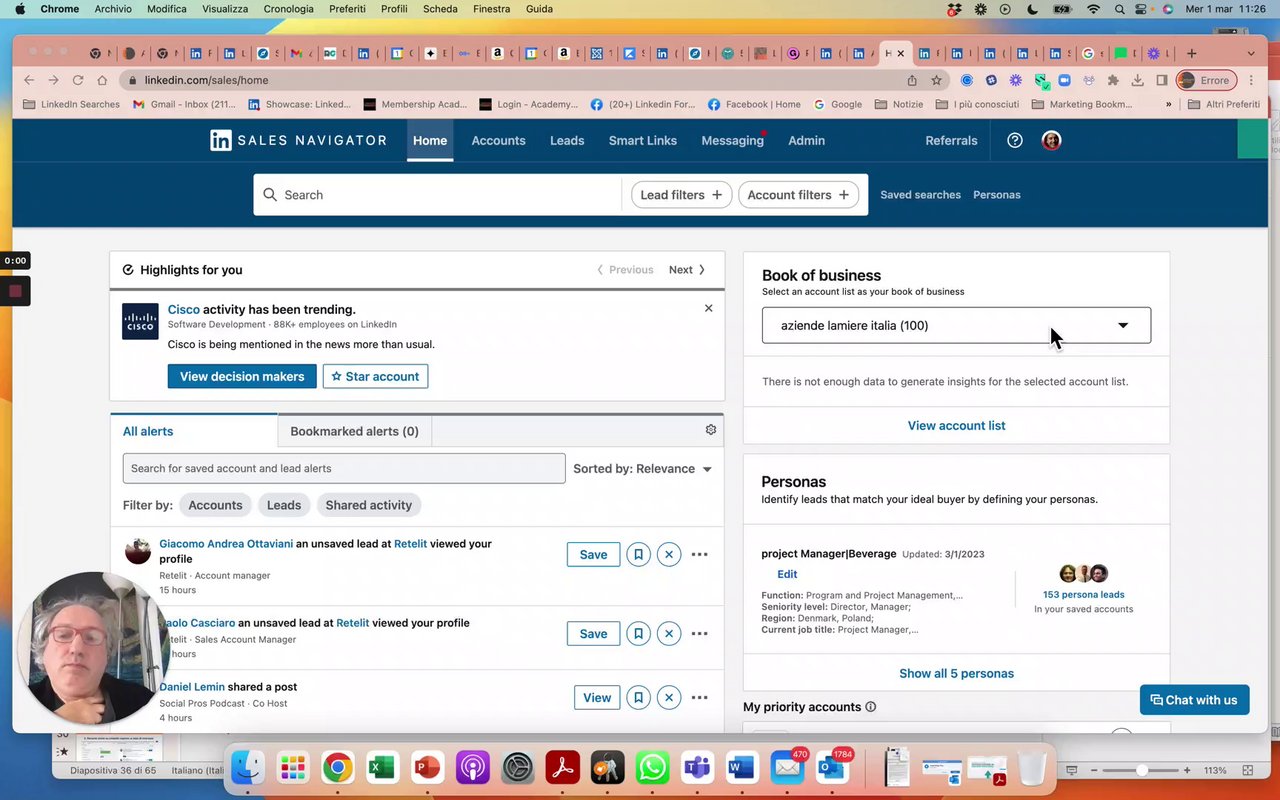The width and height of the screenshot is (1280, 800).
Task: Toggle the Leads alert filter chip
Action: pos(284,505)
